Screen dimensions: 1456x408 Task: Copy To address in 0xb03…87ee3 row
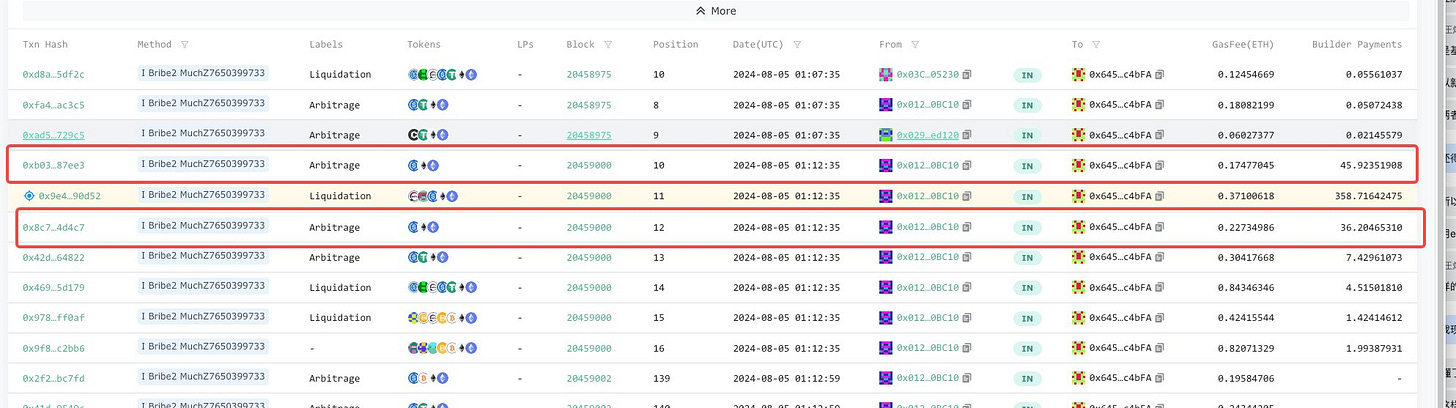coord(1160,166)
